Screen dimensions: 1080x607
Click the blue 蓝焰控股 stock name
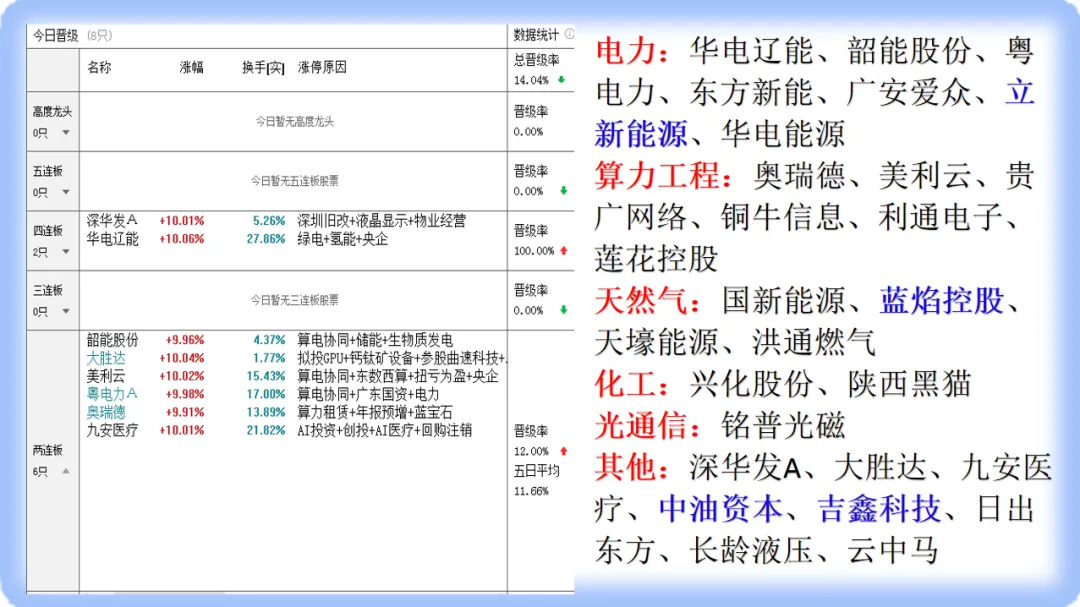click(941, 300)
